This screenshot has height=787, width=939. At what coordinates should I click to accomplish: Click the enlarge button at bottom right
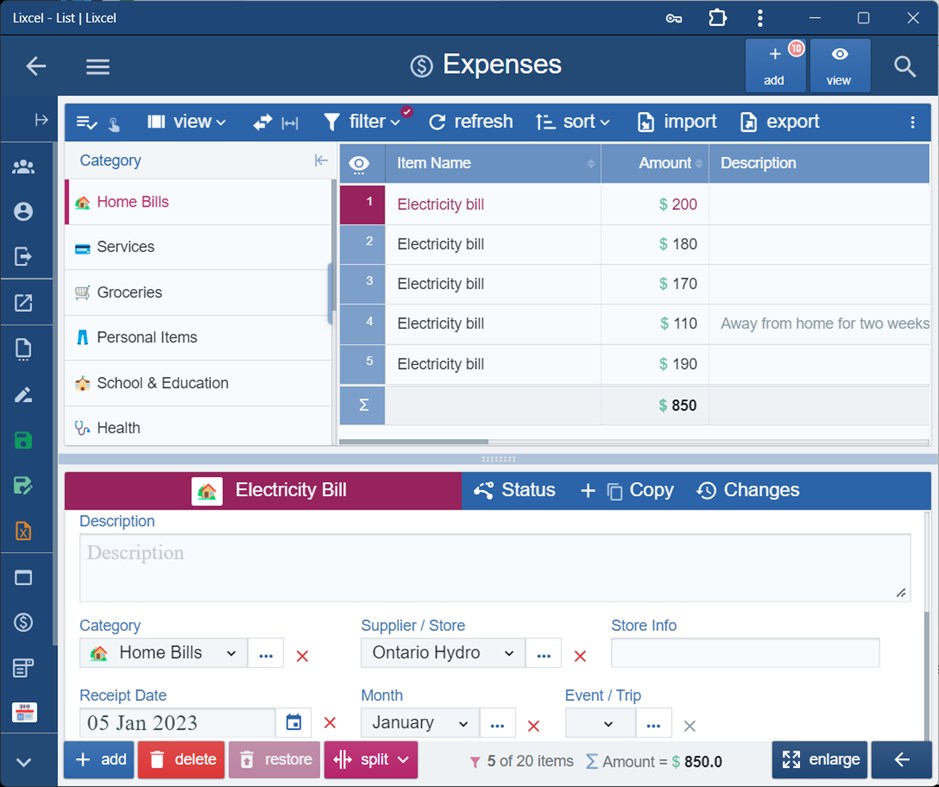[x=819, y=760]
